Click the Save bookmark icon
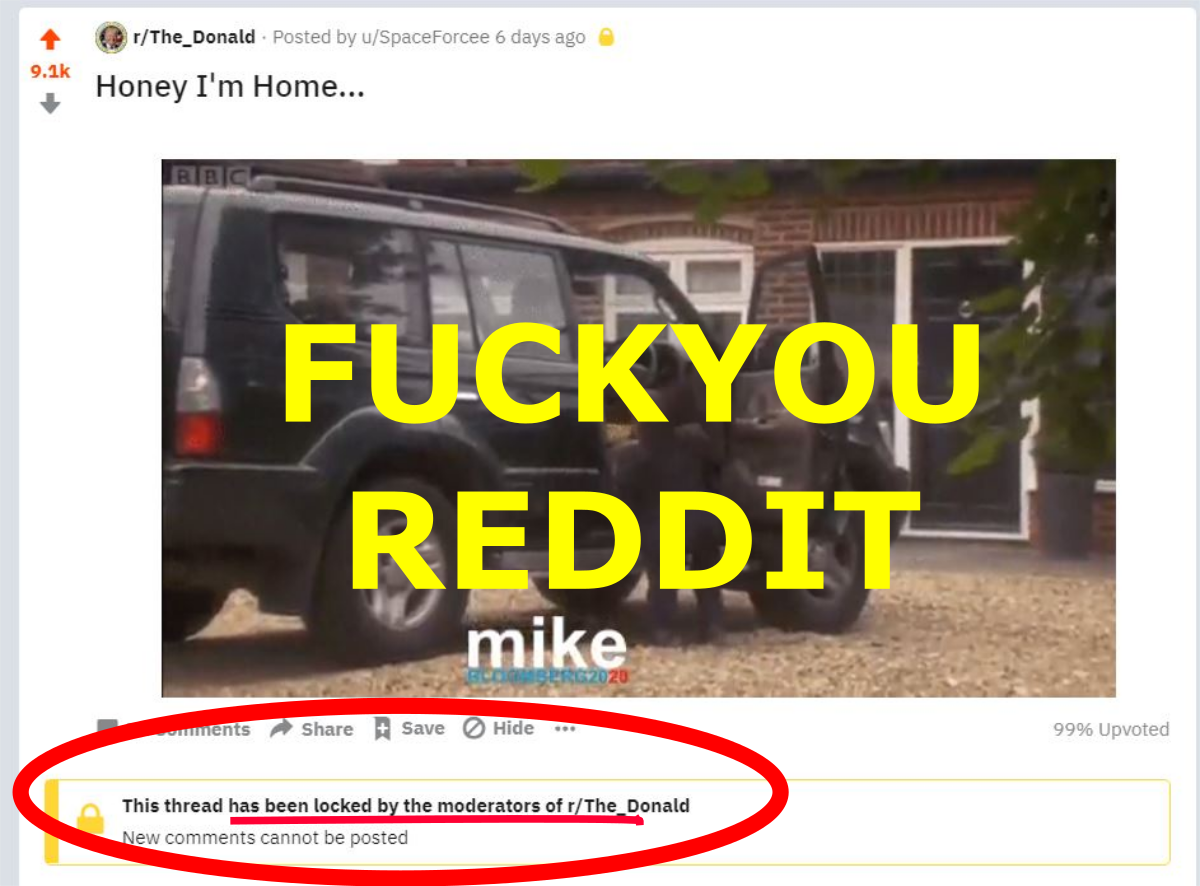Viewport: 1200px width, 886px height. coord(382,728)
